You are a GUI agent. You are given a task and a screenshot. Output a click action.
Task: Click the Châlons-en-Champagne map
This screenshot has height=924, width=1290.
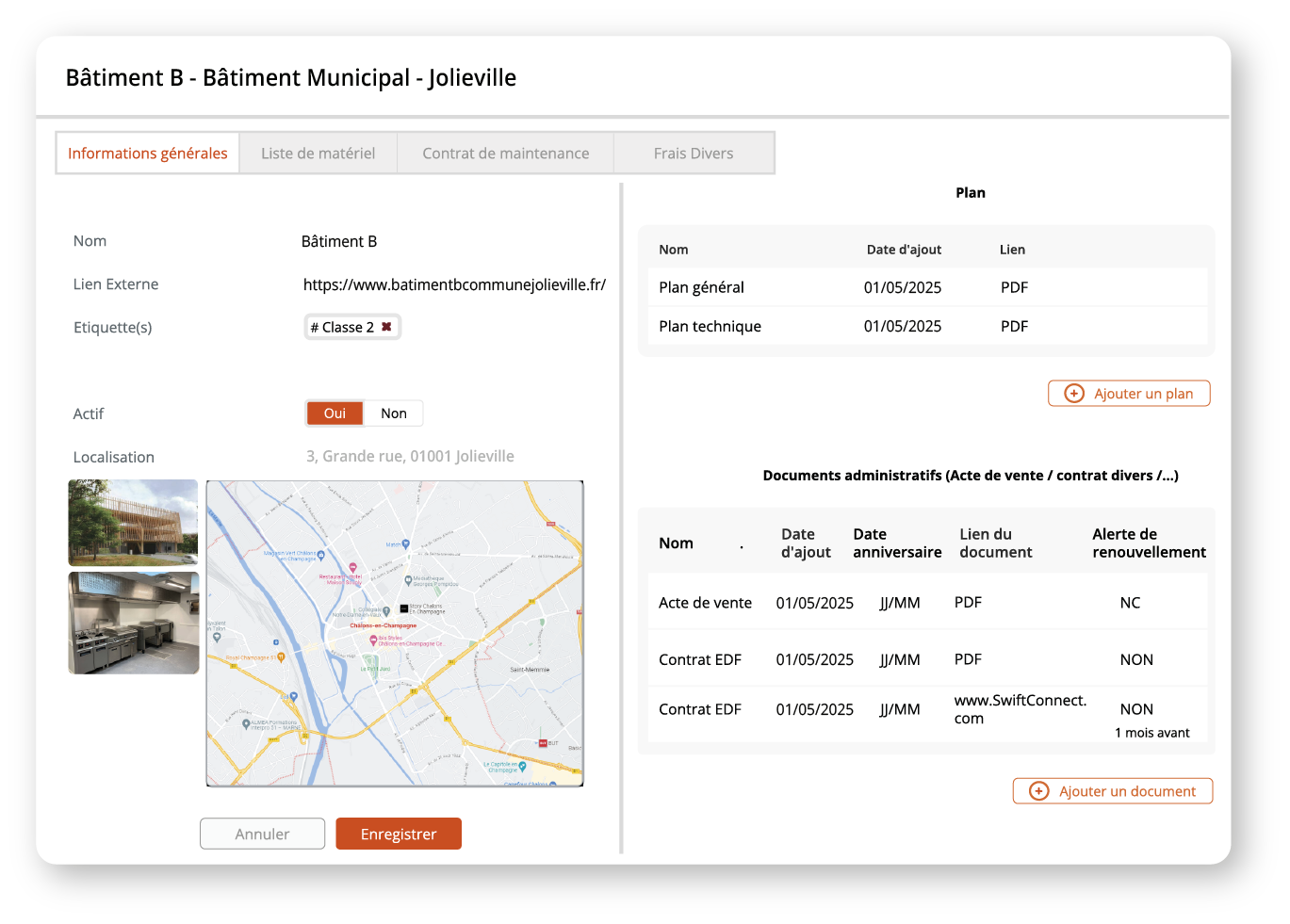395,633
